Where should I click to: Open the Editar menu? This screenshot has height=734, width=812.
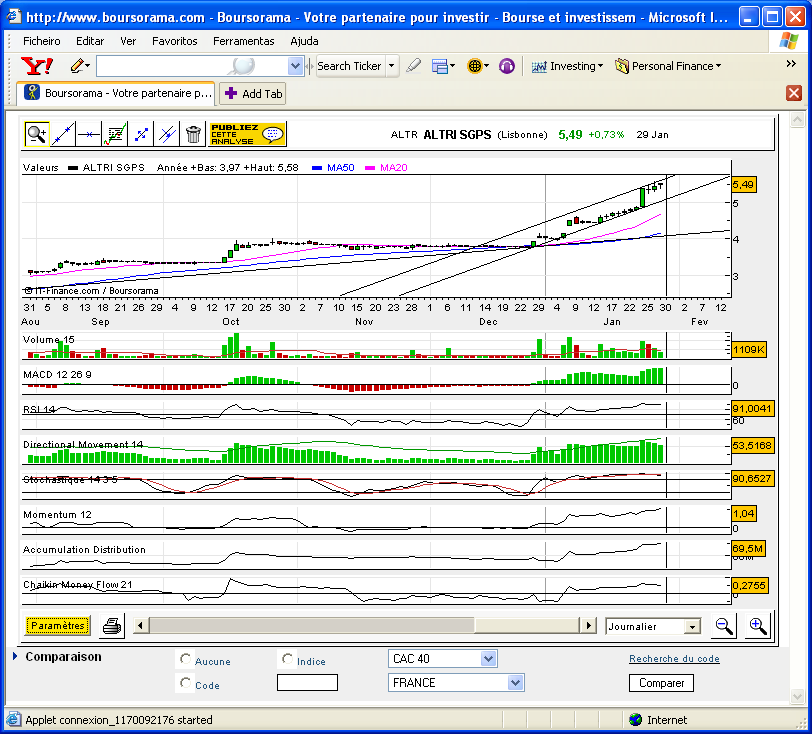pos(90,41)
